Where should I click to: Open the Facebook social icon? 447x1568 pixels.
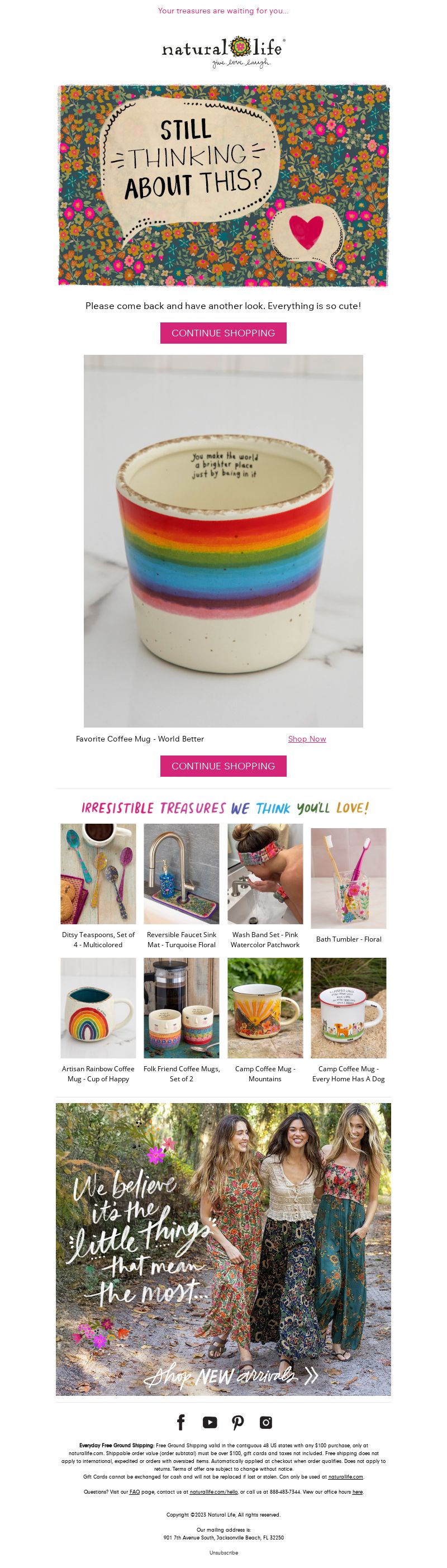(x=181, y=1423)
